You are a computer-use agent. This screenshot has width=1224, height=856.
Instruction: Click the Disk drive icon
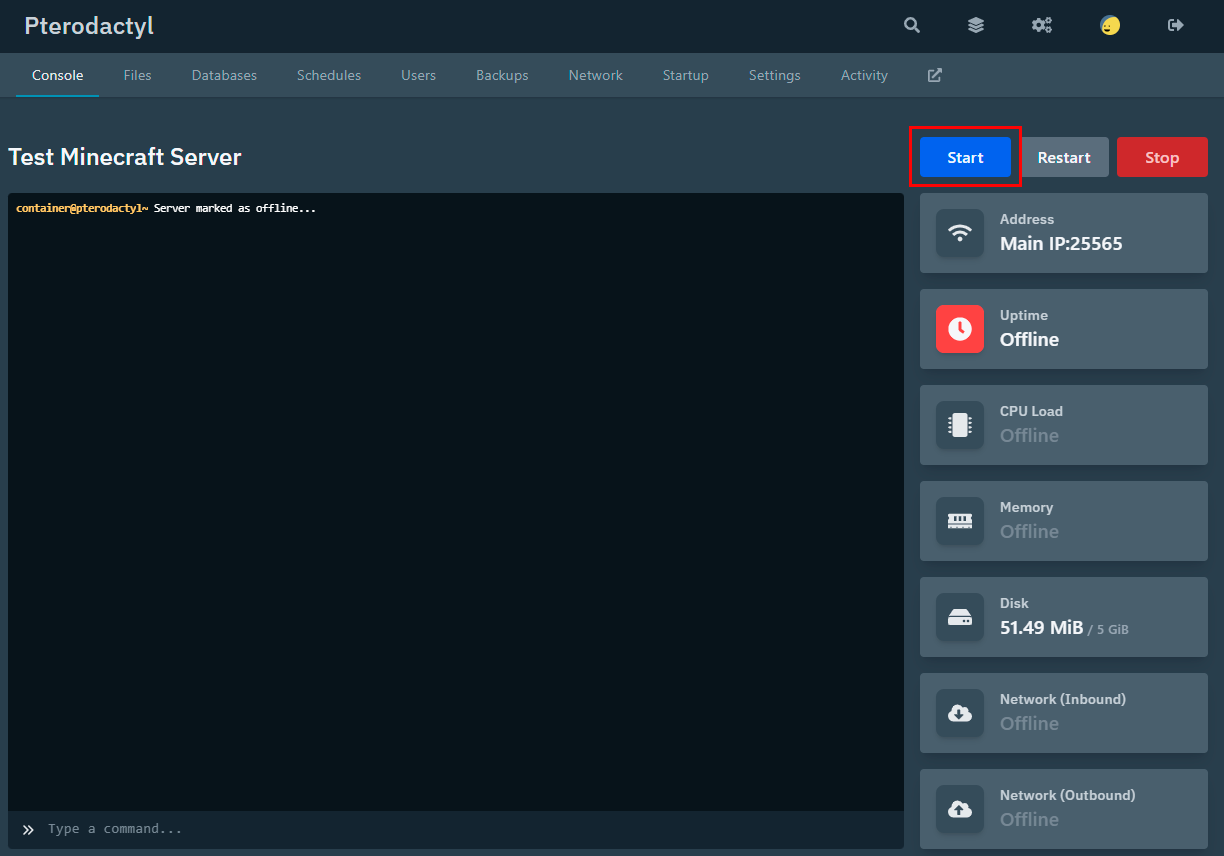pyautogui.click(x=960, y=617)
